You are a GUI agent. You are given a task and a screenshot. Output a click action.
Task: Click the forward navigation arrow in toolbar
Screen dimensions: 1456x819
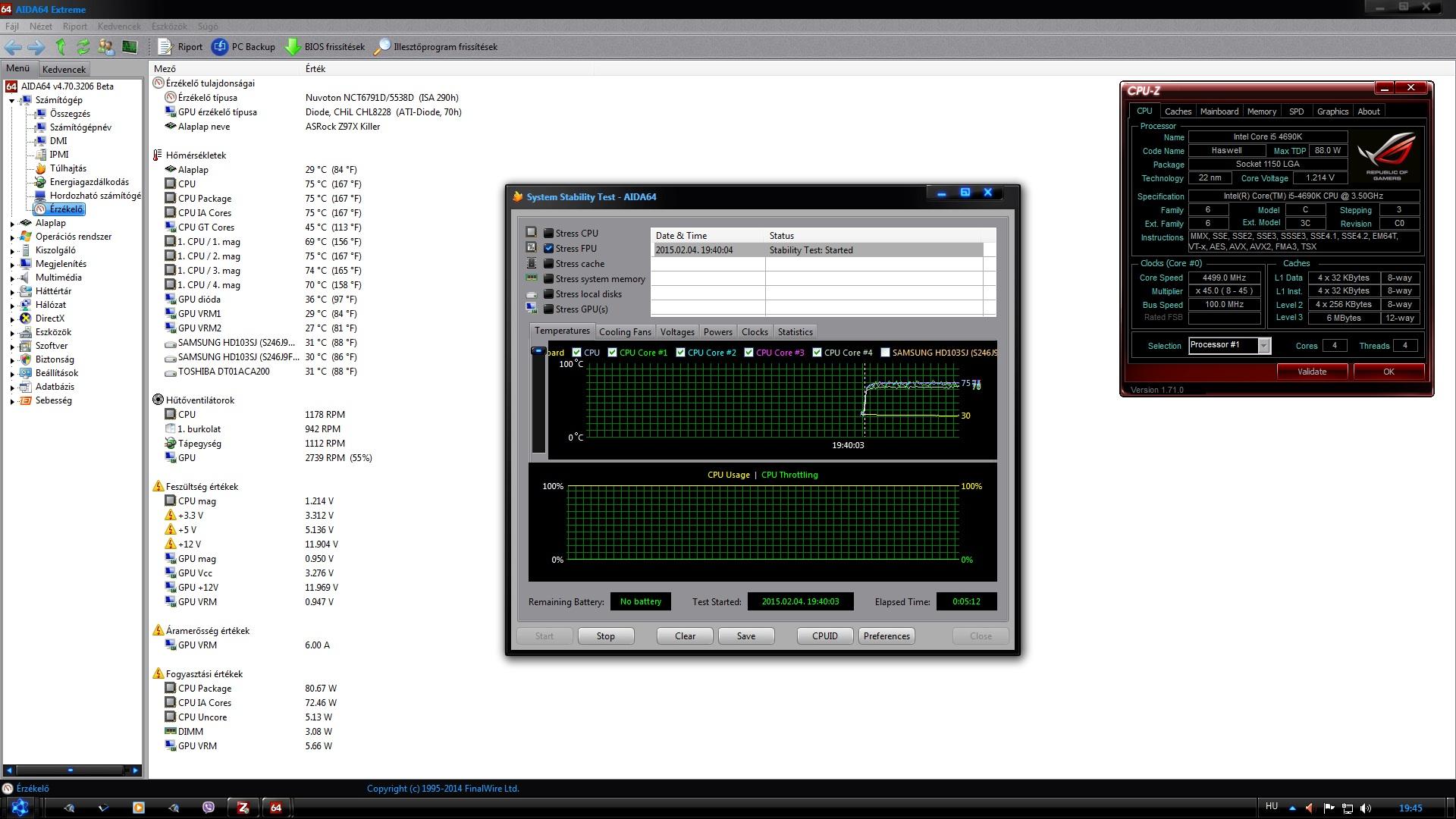click(x=36, y=47)
